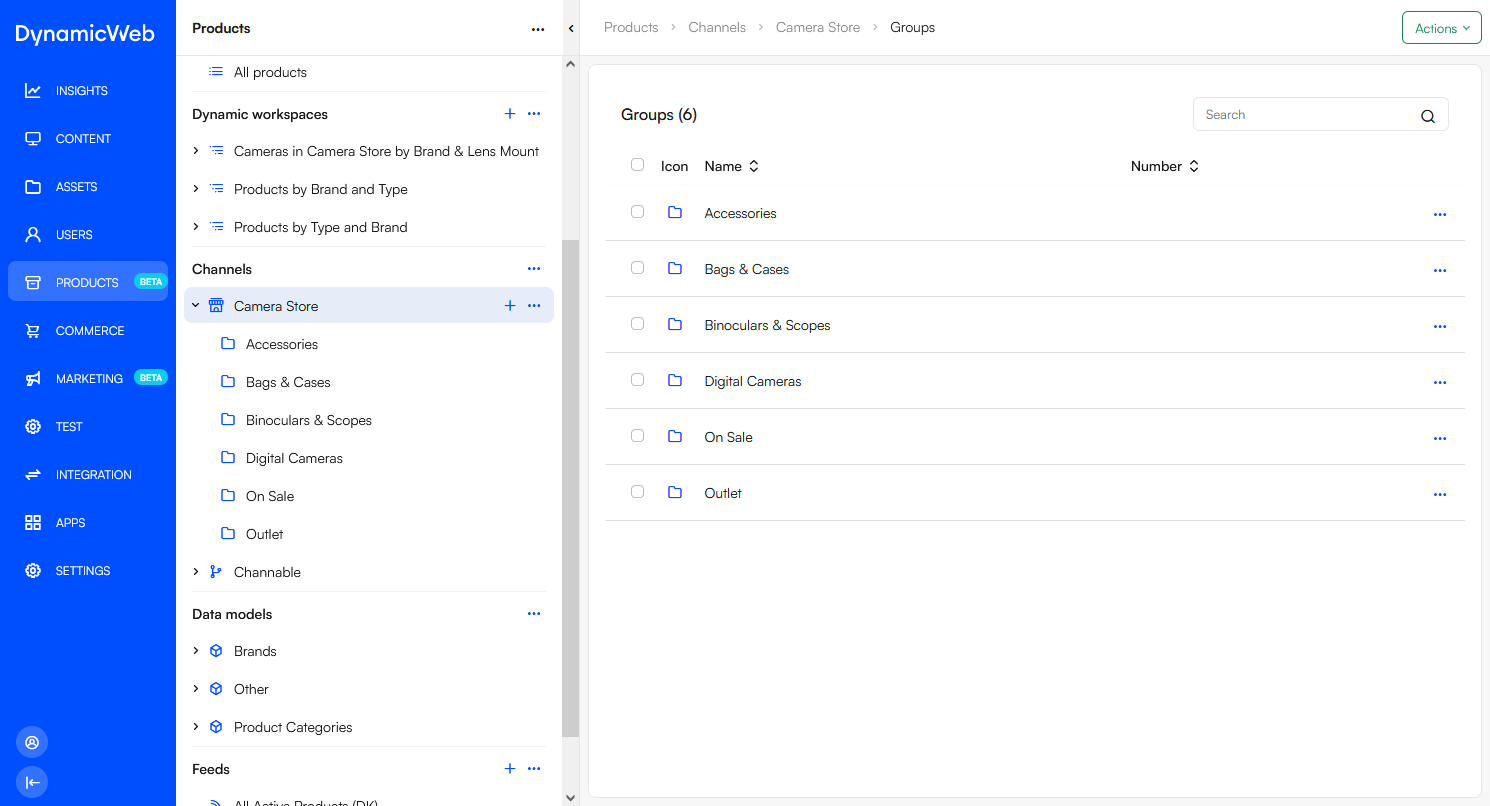This screenshot has height=806, width=1490.
Task: Click the DynamicWeb logo
Action: 85,34
